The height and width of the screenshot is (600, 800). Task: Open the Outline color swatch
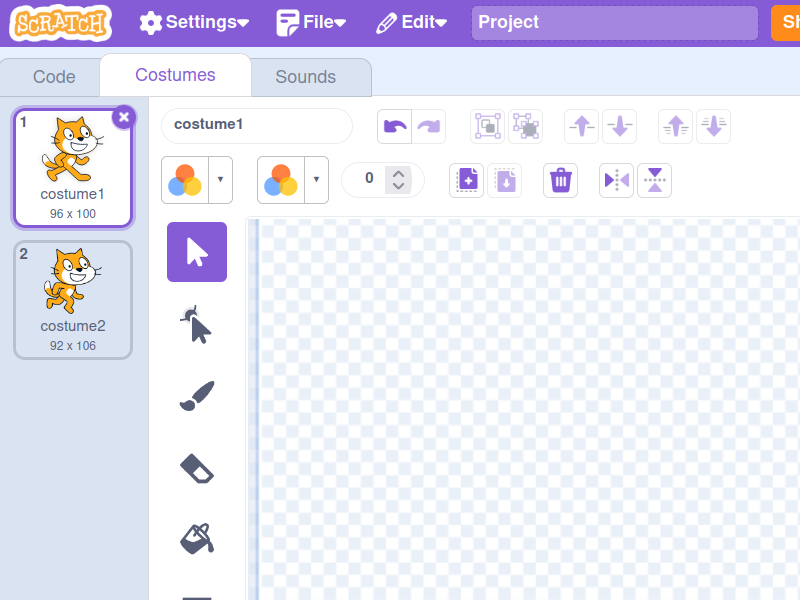click(x=281, y=180)
